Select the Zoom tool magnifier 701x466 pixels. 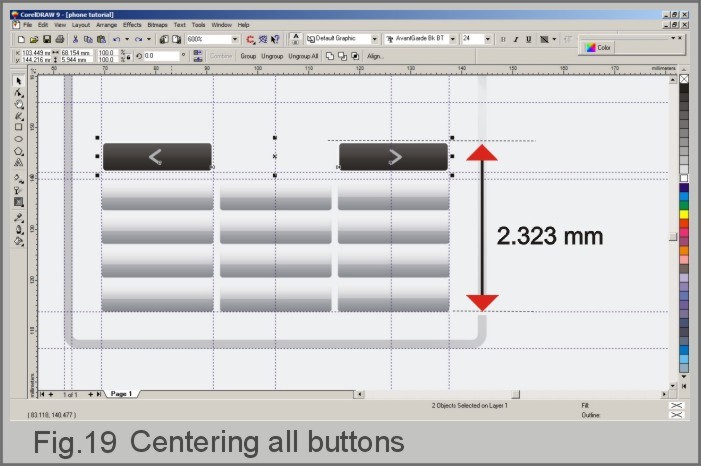click(x=18, y=104)
